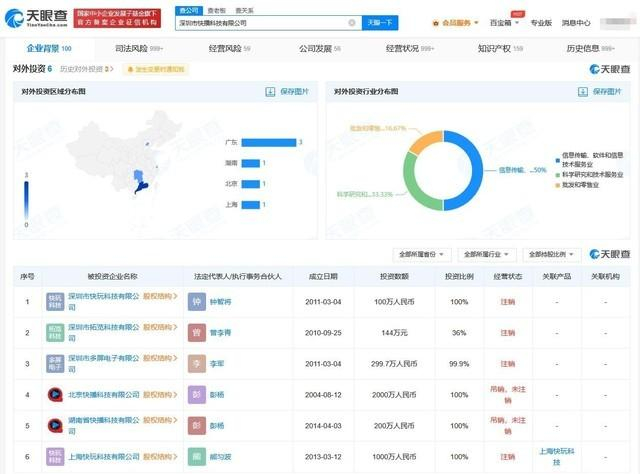Image resolution: width=640 pixels, height=474 pixels.
Task: Click the green avatar icon in row 6
Action: 197,457
